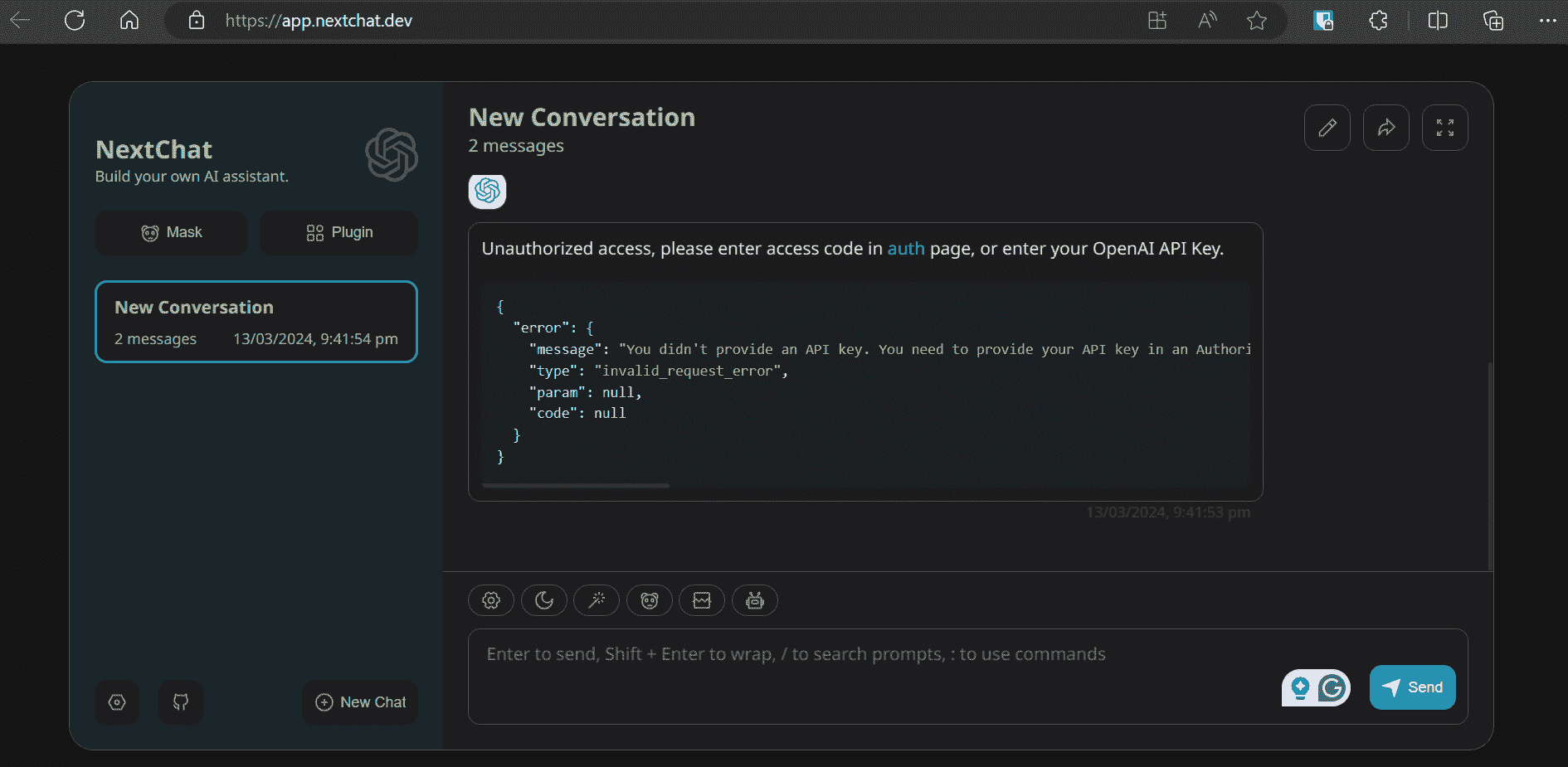Click the 2 messages count under title

(x=516, y=146)
